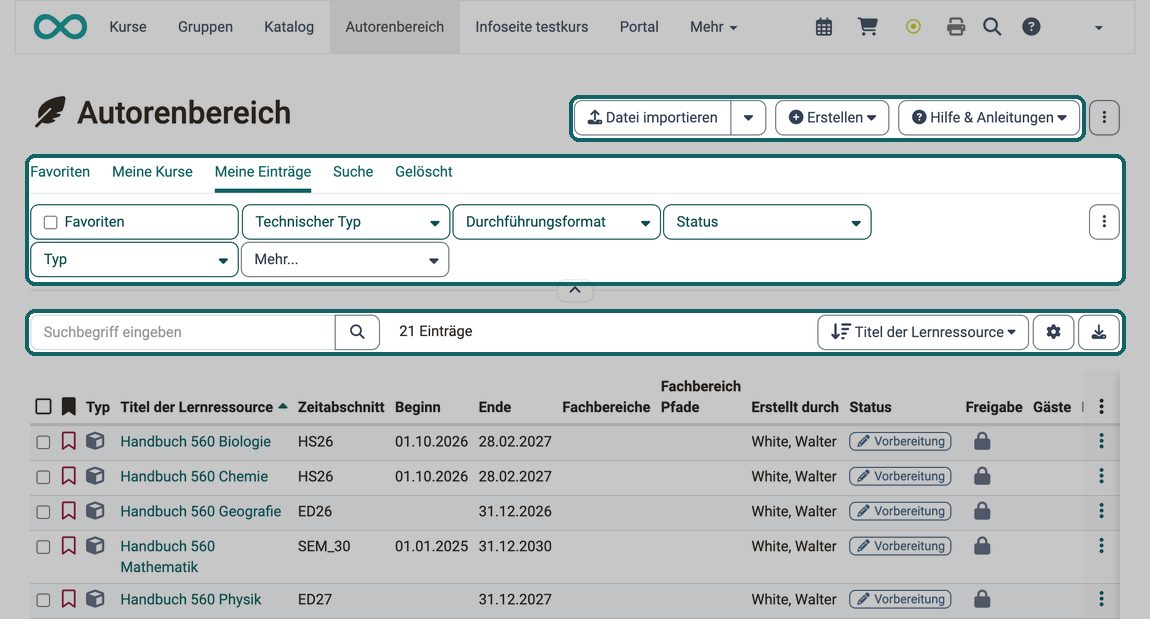1150x619 pixels.
Task: Bookmark Handbuch 560 Geografie
Action: 68,510
